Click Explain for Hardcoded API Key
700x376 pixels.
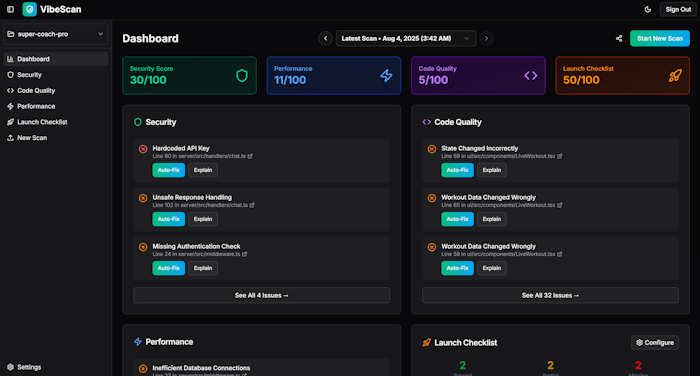[203, 170]
